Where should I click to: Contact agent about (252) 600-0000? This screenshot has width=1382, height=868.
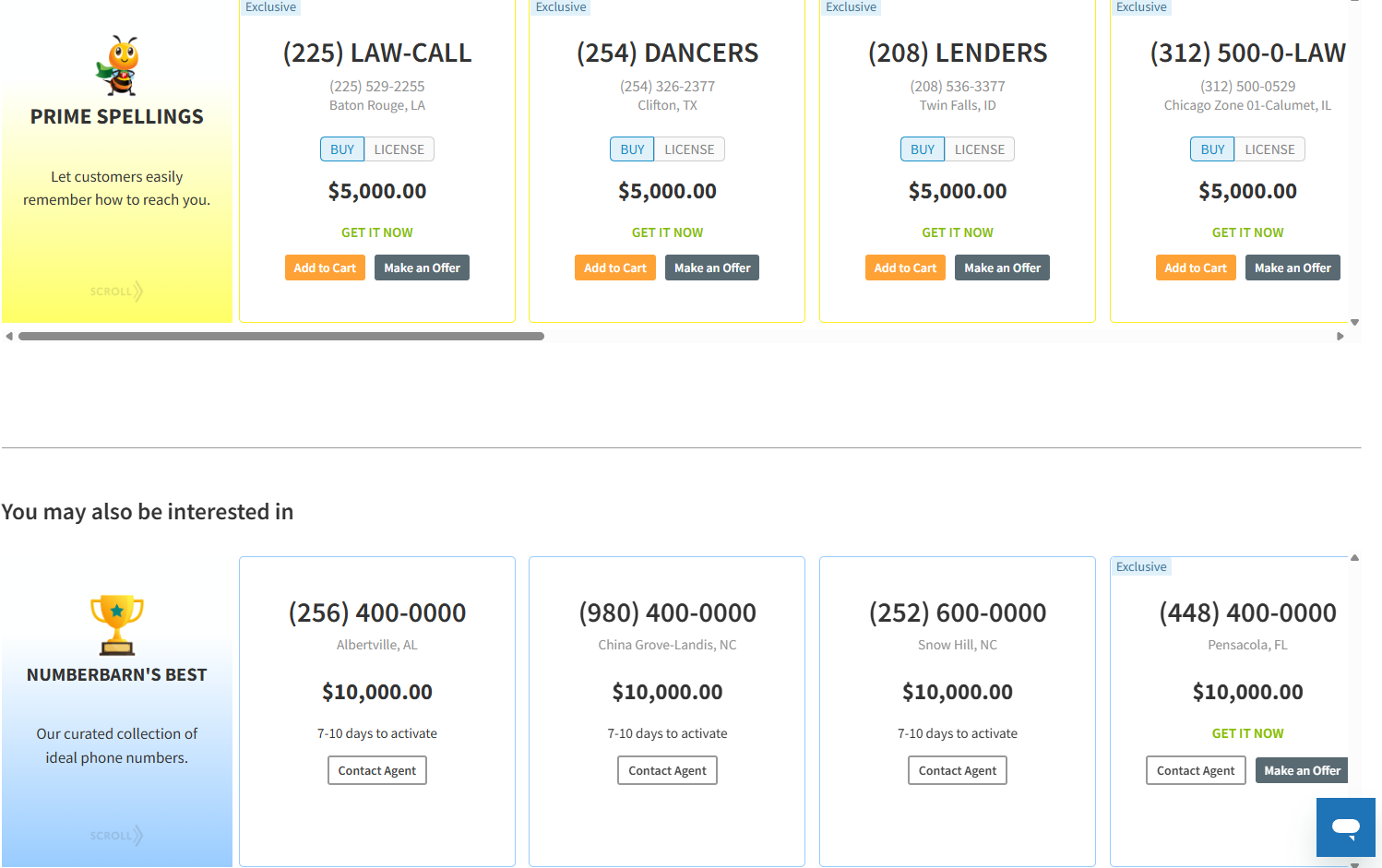coord(958,771)
